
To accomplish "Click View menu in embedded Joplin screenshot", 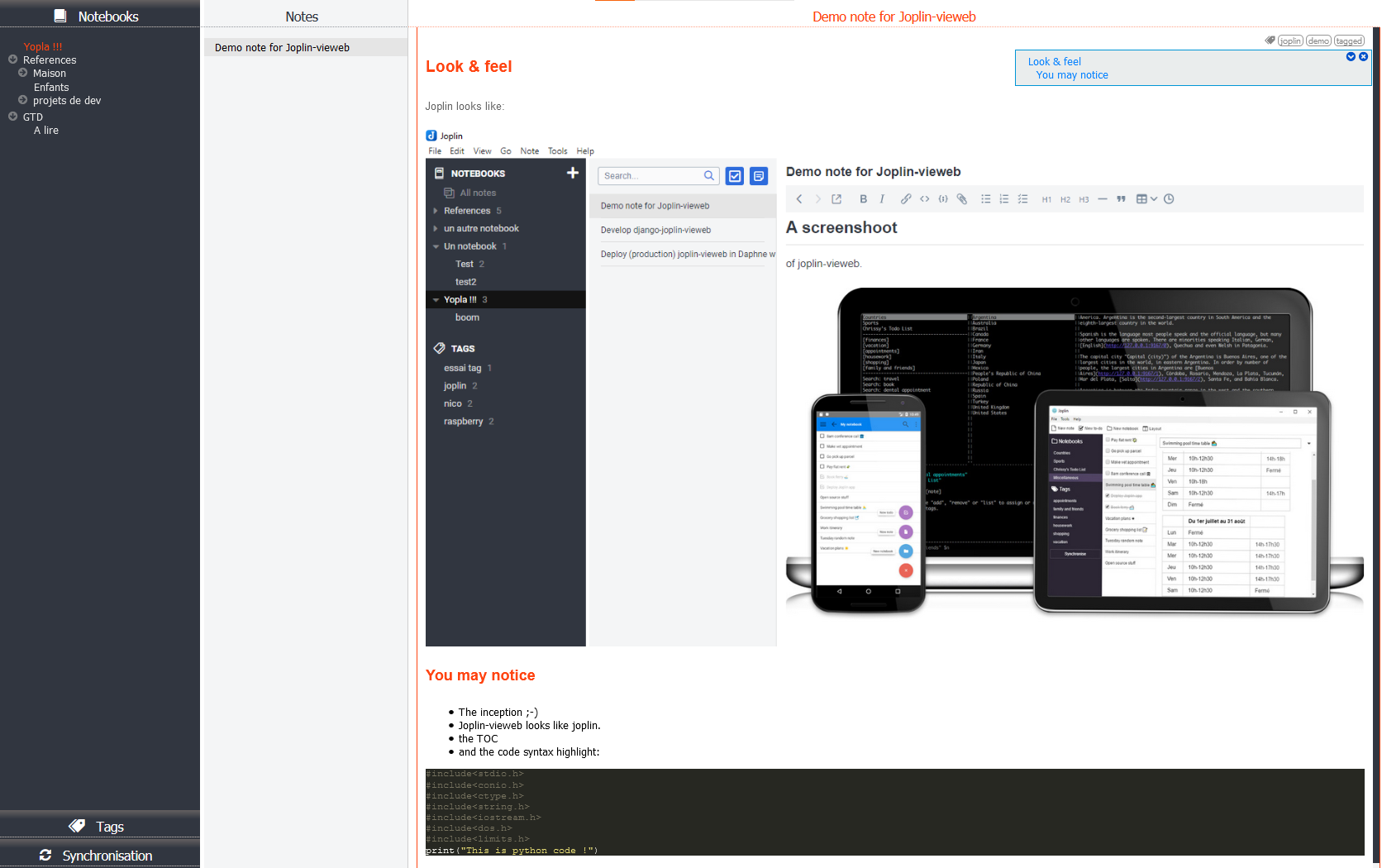I will [483, 150].
